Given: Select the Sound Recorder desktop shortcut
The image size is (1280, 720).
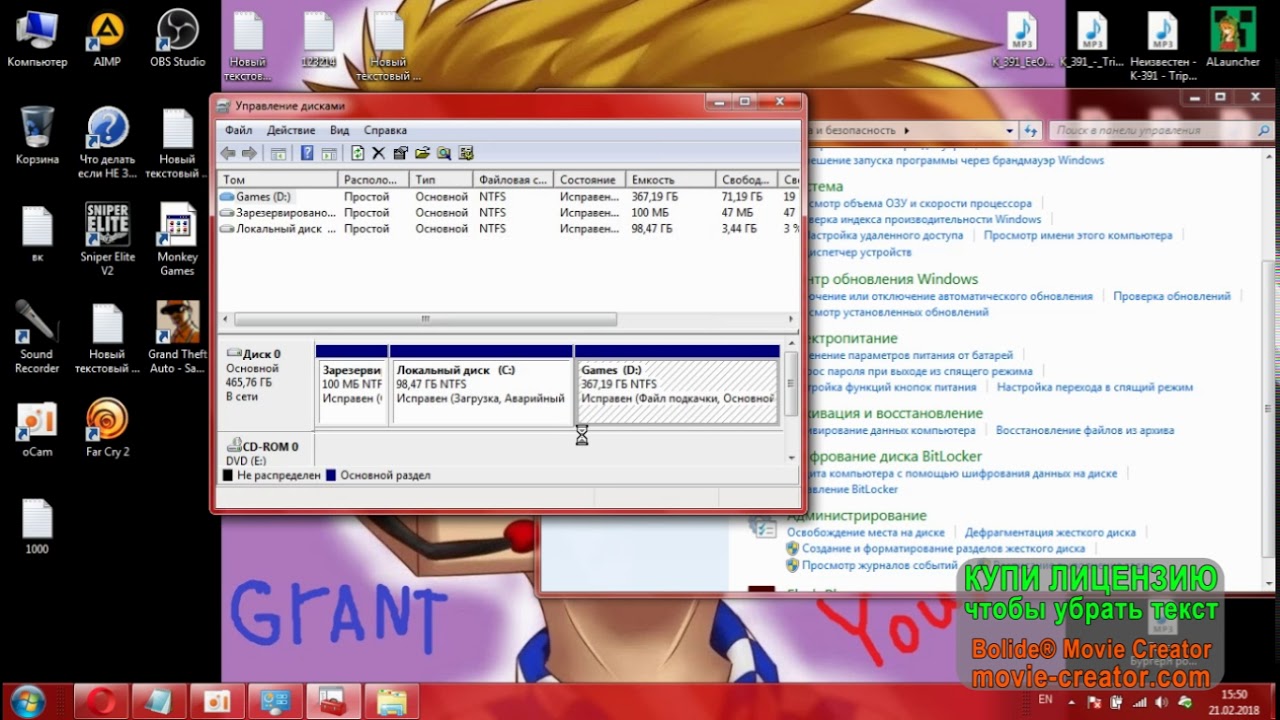Looking at the screenshot, I should [37, 338].
